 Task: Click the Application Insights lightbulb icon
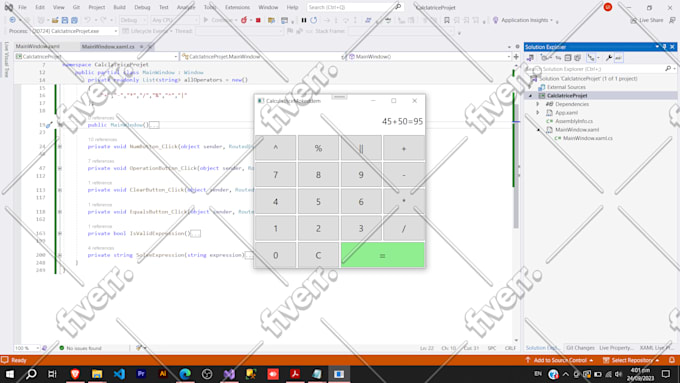click(495, 20)
